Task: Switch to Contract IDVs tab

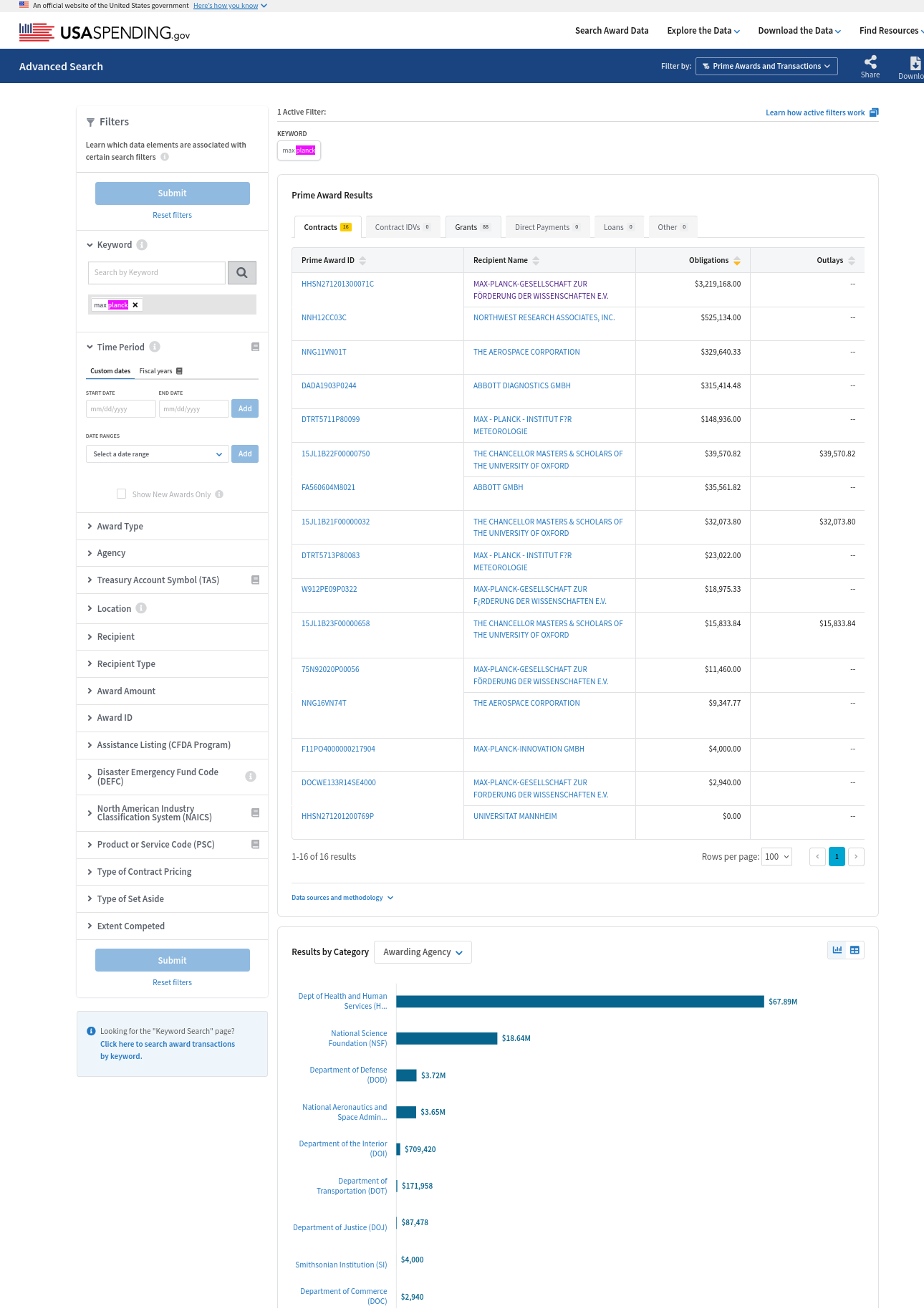Action: point(403,227)
